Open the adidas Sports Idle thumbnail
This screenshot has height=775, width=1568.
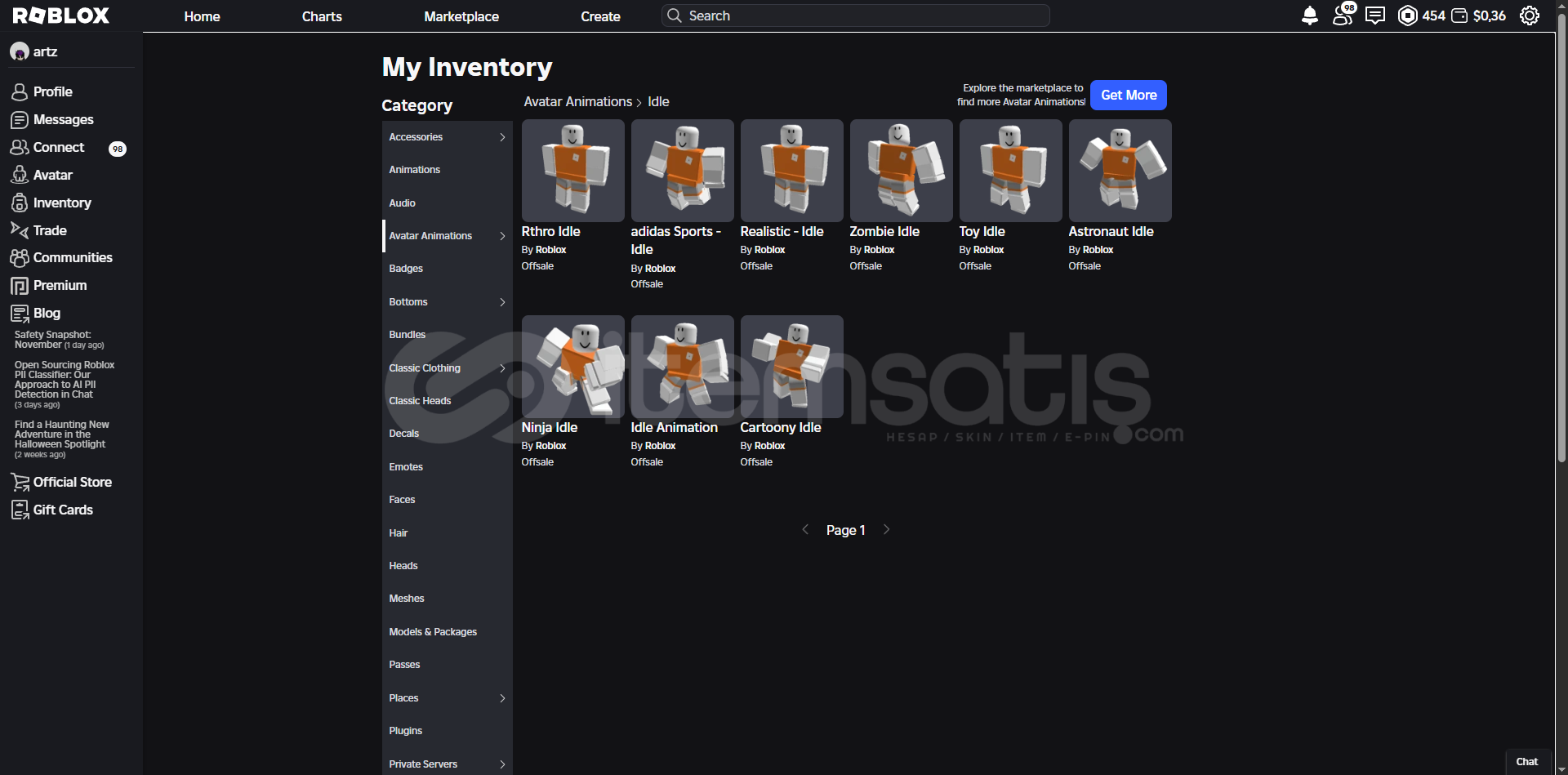click(x=682, y=171)
